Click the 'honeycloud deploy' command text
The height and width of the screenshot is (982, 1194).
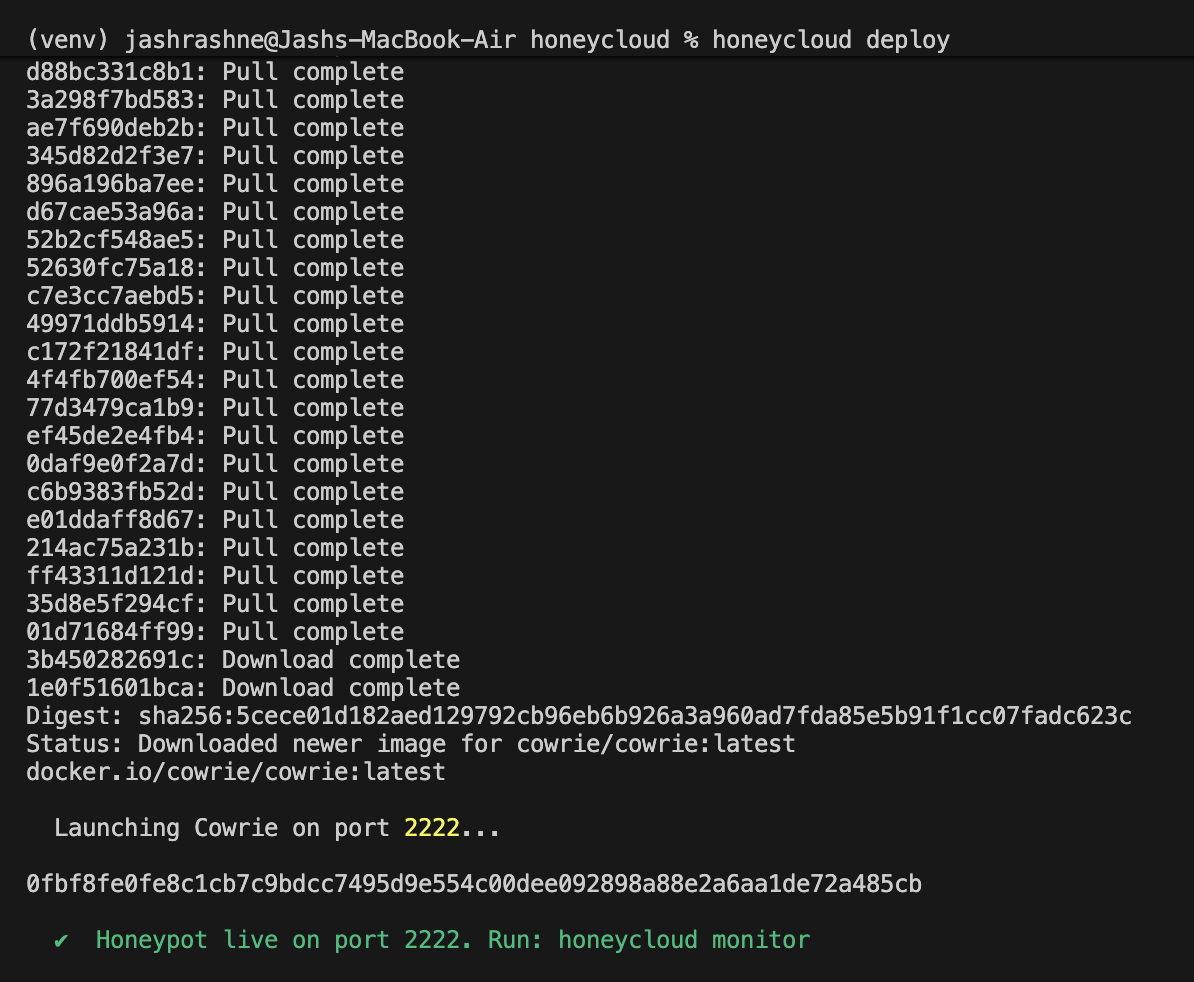click(831, 40)
